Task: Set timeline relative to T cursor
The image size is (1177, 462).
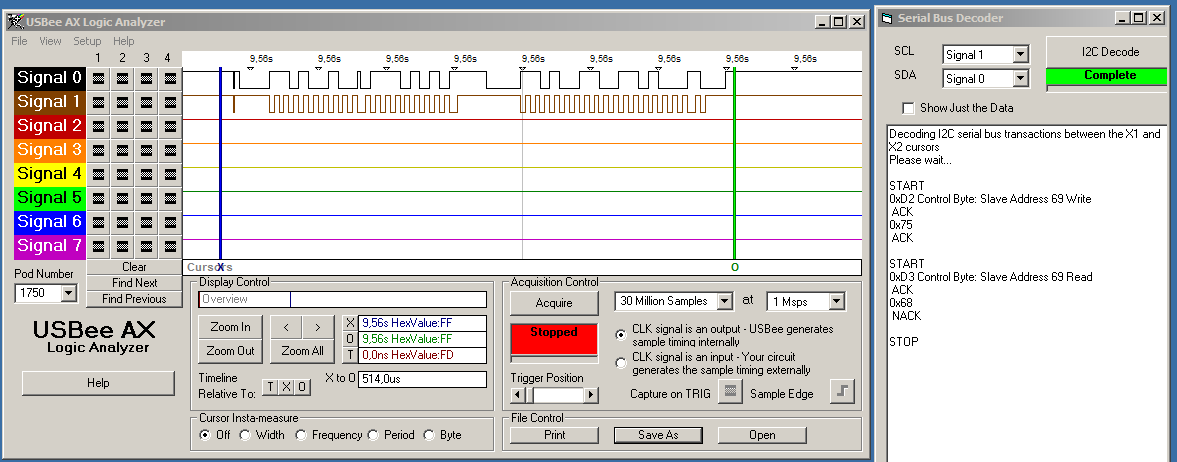Action: (270, 387)
